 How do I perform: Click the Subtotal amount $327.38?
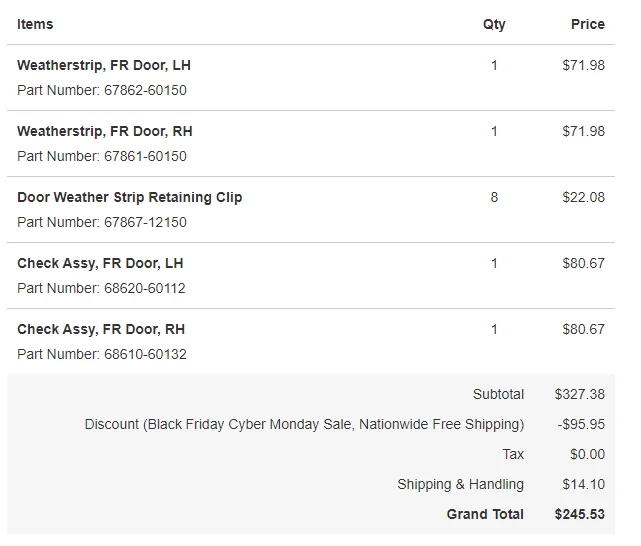tap(579, 394)
